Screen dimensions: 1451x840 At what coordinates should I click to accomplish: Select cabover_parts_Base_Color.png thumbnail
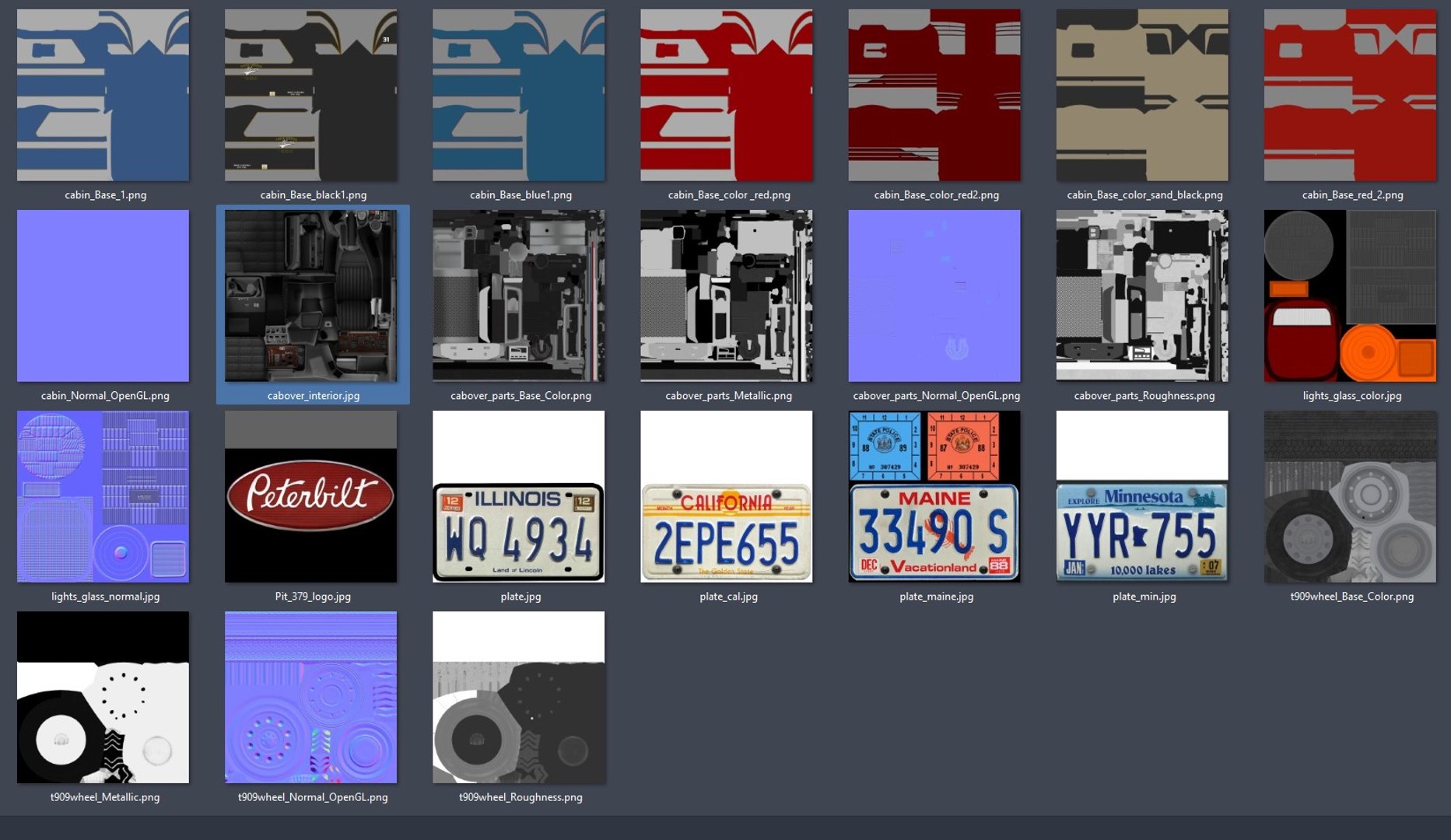pyautogui.click(x=518, y=296)
